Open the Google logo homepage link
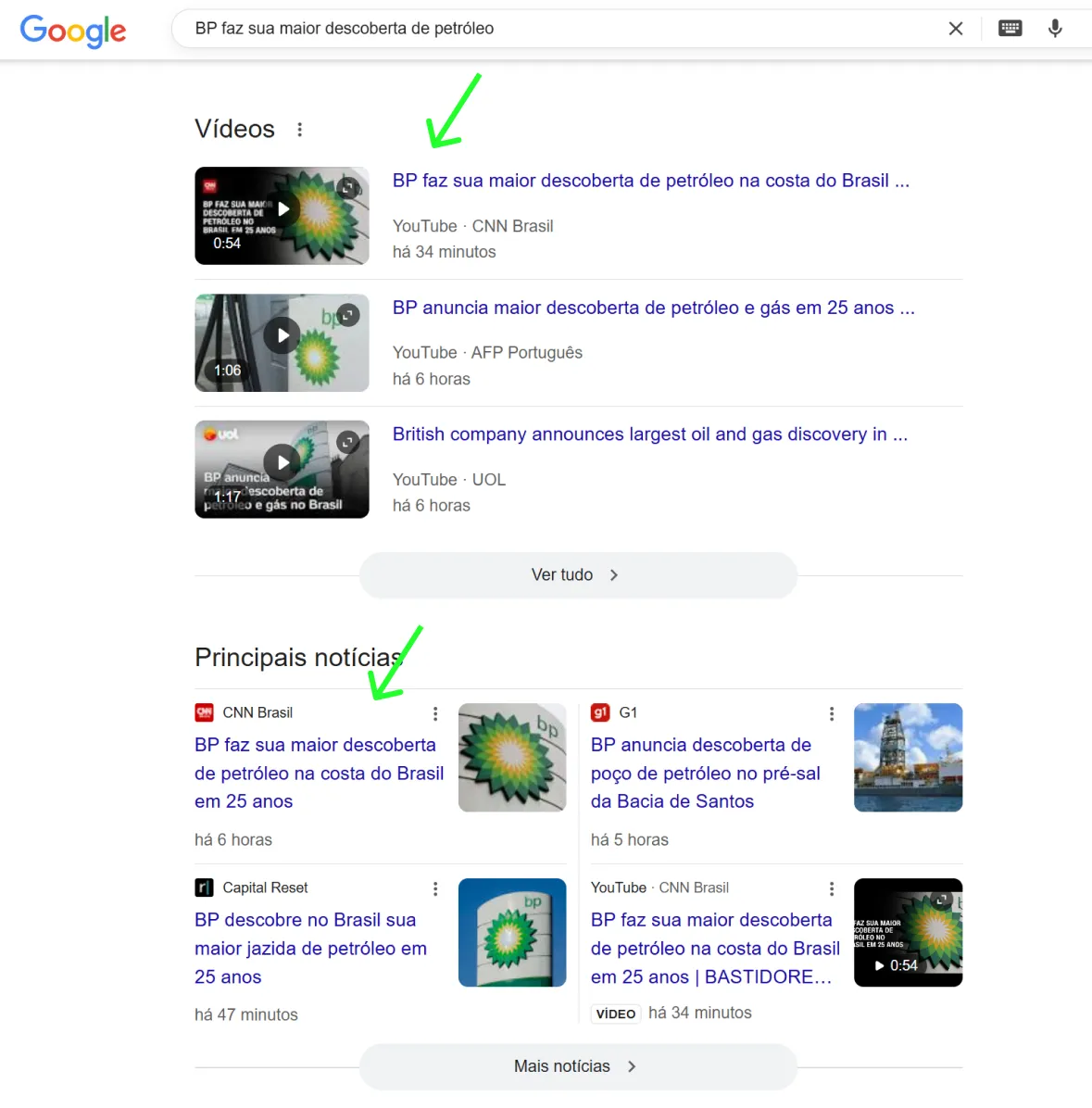The width and height of the screenshot is (1092, 1108). tap(73, 31)
